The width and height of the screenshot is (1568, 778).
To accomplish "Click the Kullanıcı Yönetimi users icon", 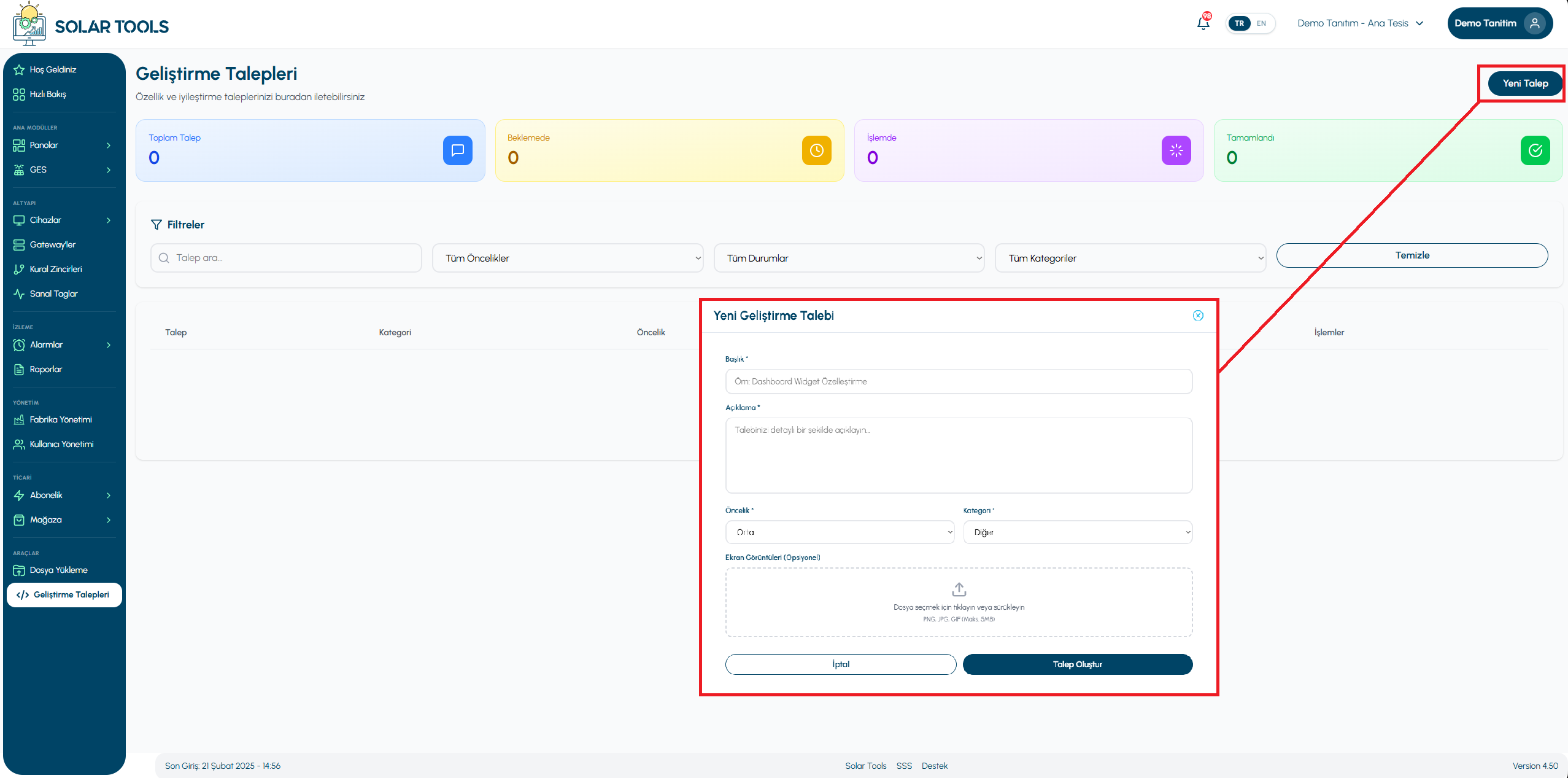I will tap(19, 444).
